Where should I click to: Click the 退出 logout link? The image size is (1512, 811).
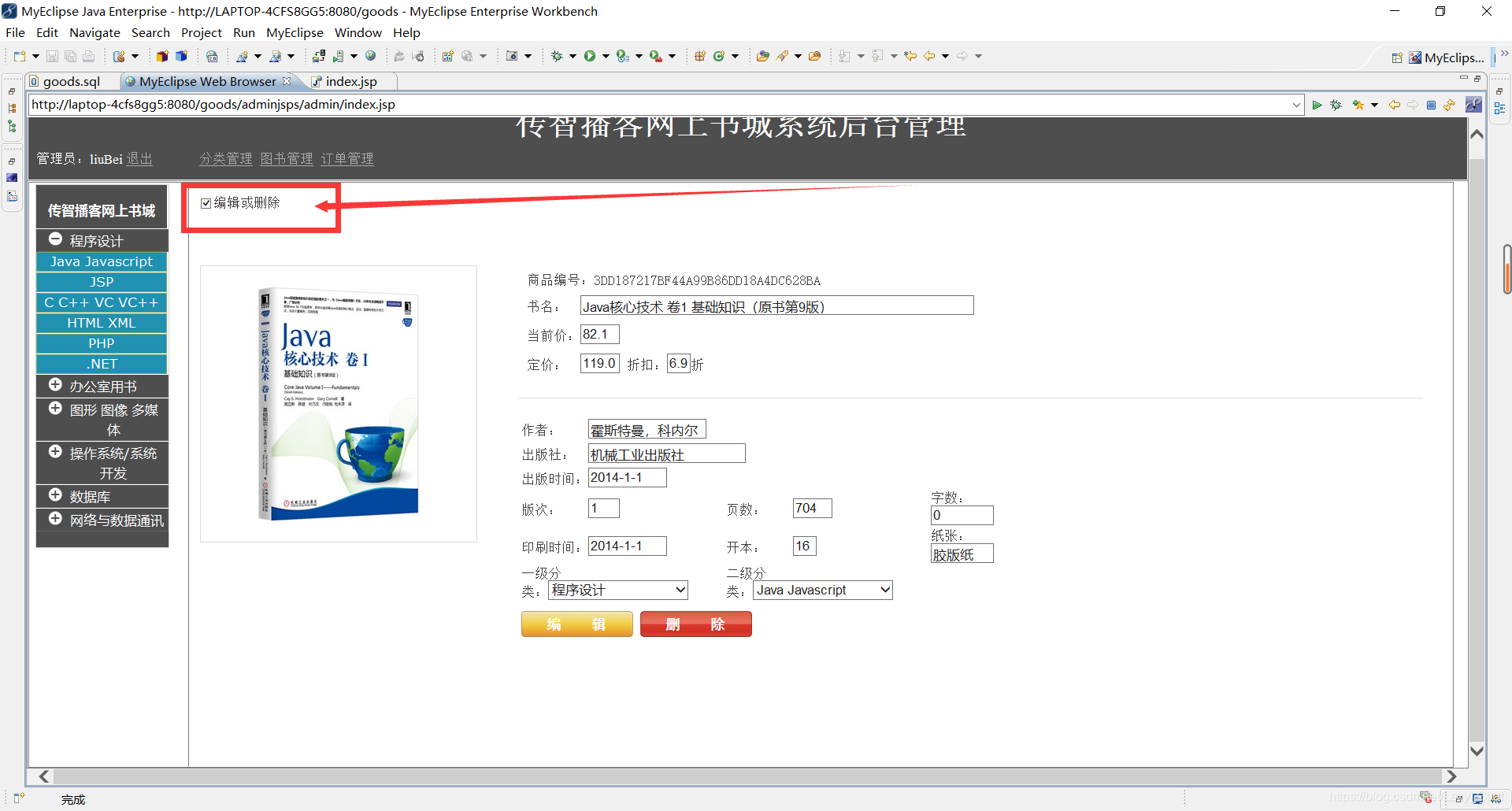pos(139,158)
